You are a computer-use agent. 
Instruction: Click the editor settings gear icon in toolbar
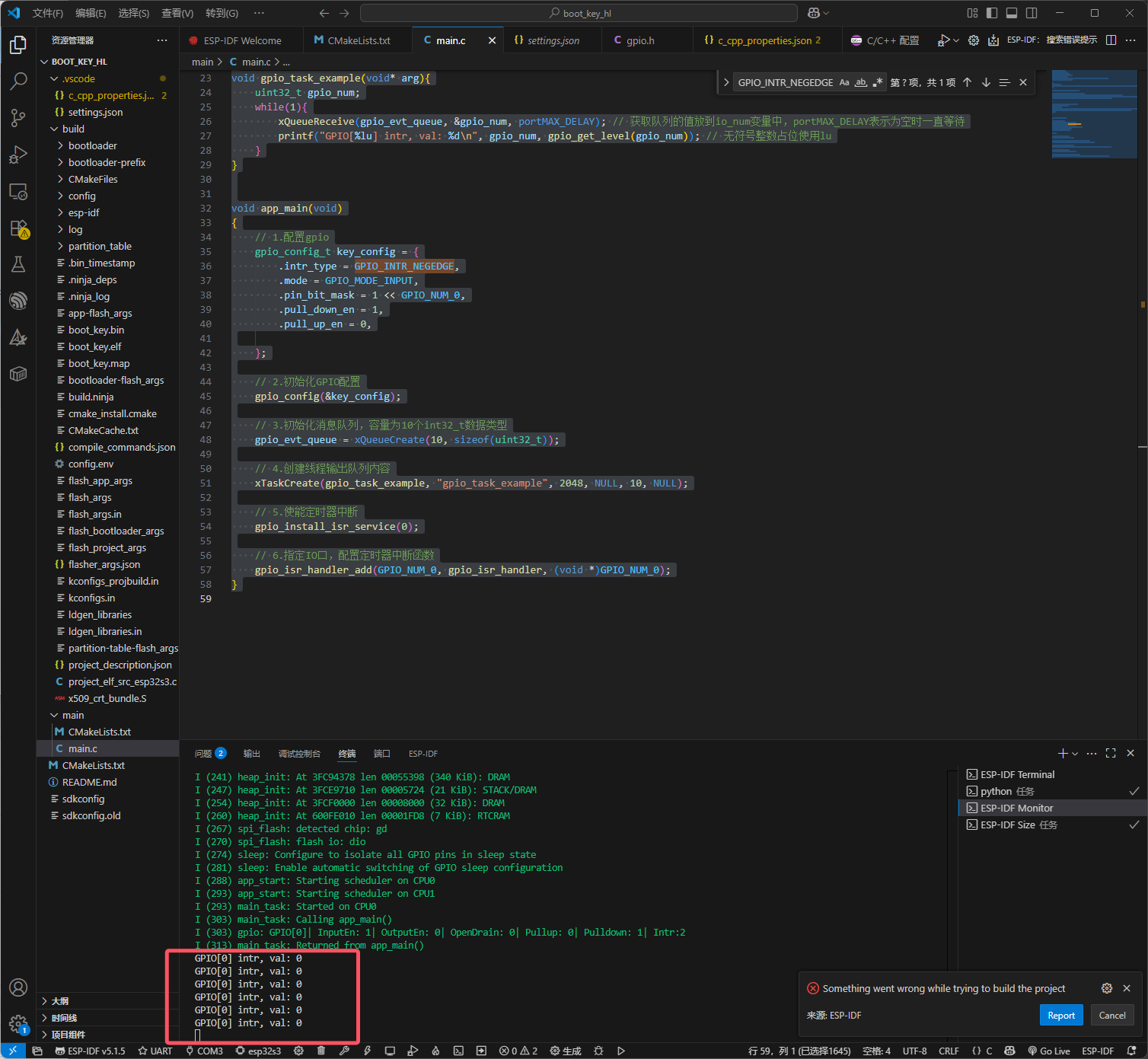(x=974, y=40)
